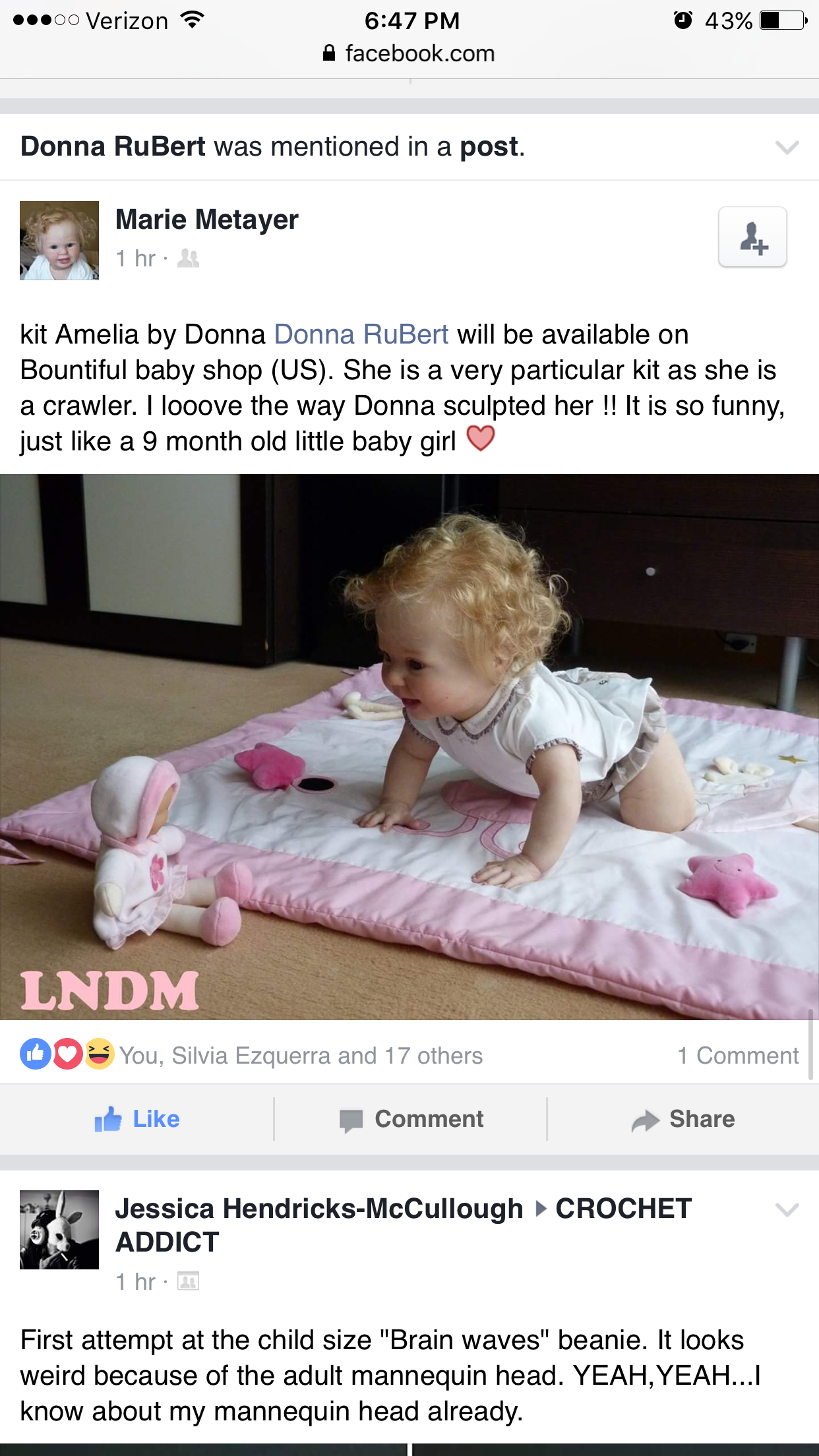The height and width of the screenshot is (1456, 819).
Task: Open Marie Metayer's profile picture thumbnail
Action: point(59,241)
